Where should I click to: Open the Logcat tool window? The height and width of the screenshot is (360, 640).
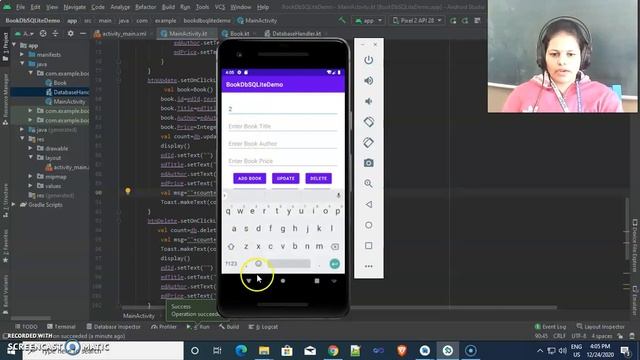pyautogui.click(x=264, y=327)
